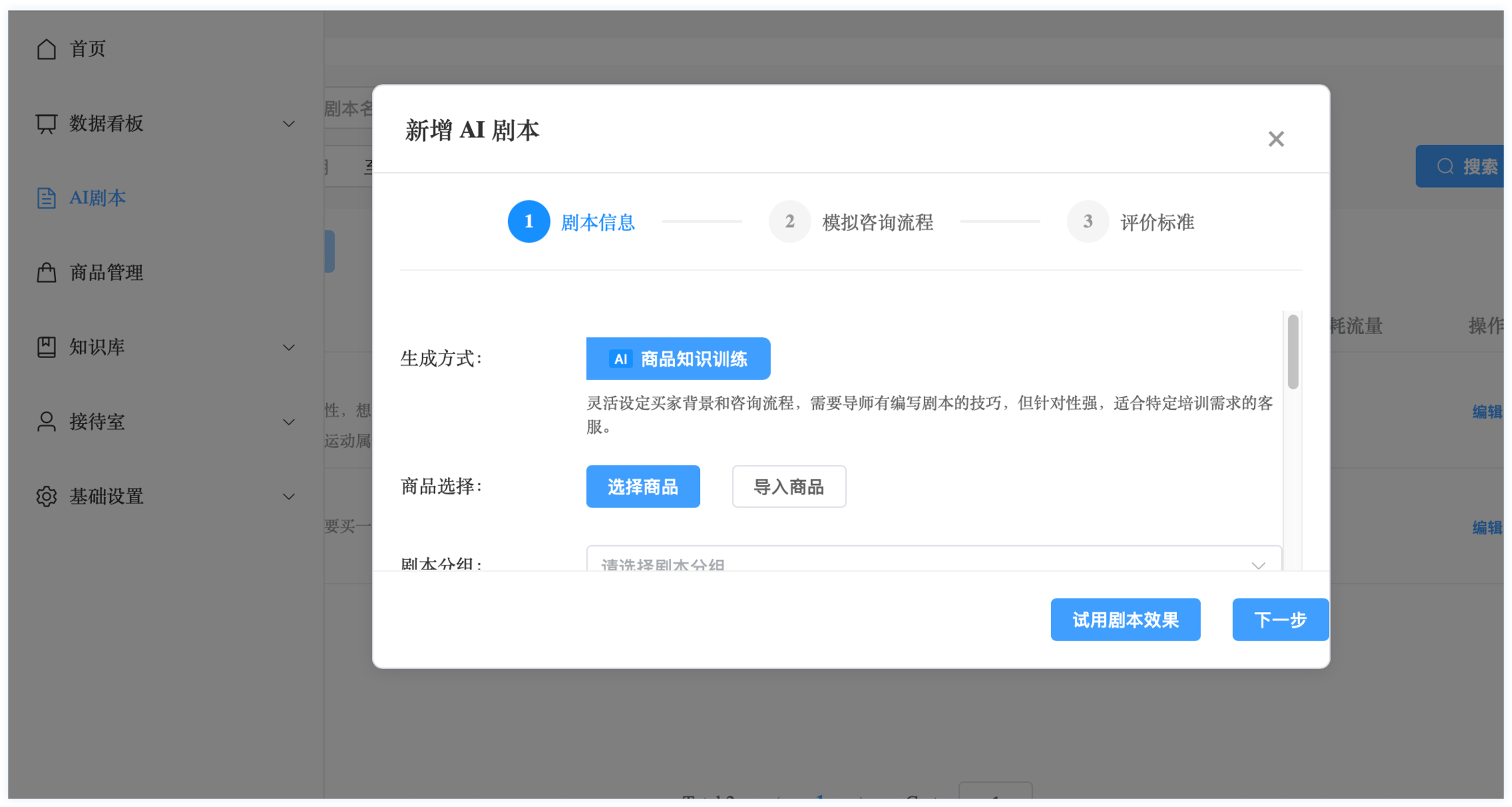
Task: Click the 数据看板 monitor icon
Action: [x=46, y=124]
